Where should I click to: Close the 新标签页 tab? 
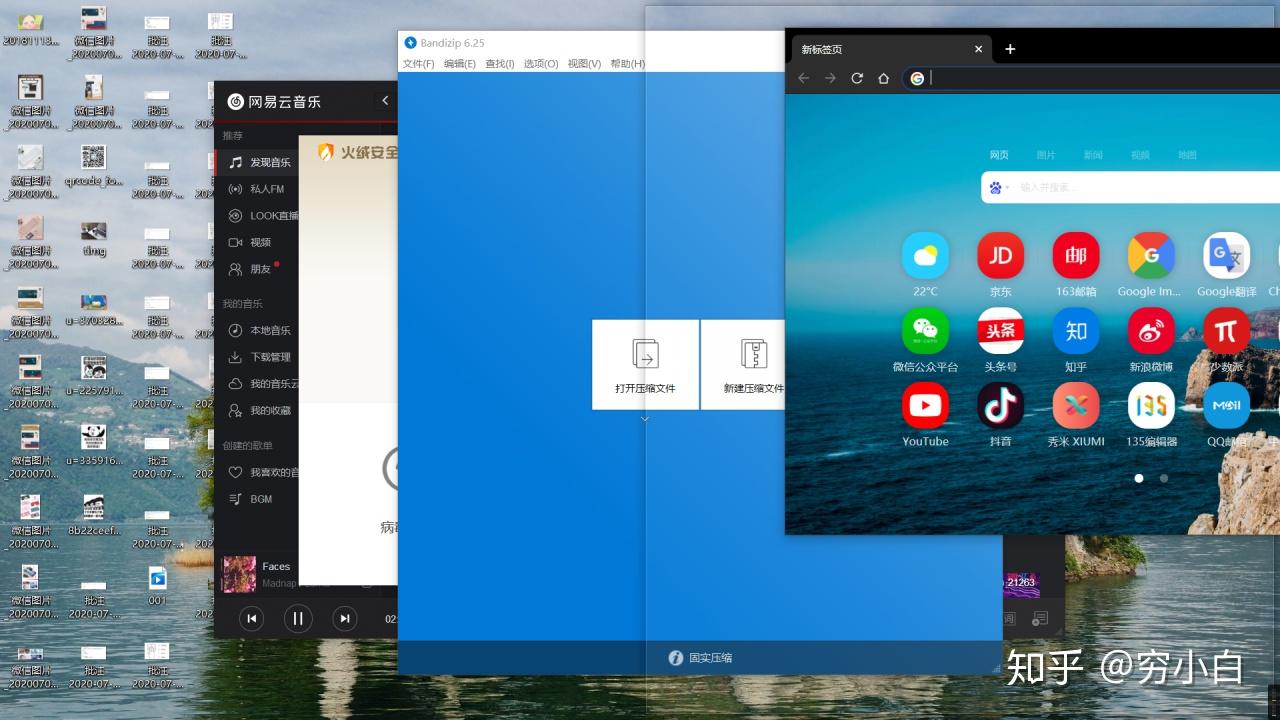click(978, 49)
